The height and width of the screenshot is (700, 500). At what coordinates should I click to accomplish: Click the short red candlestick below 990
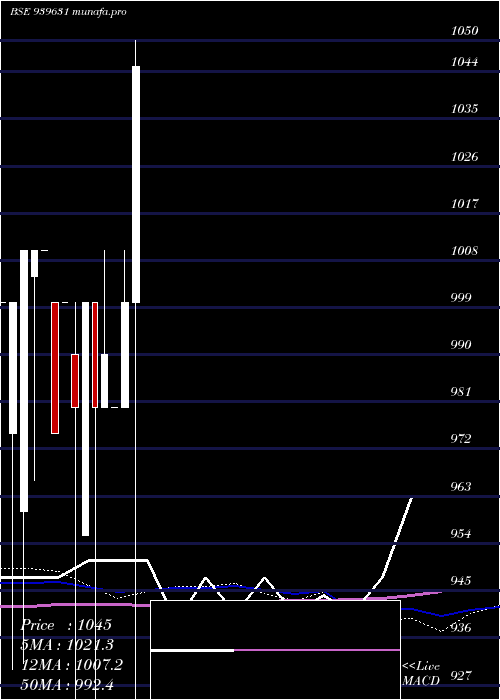(75, 381)
